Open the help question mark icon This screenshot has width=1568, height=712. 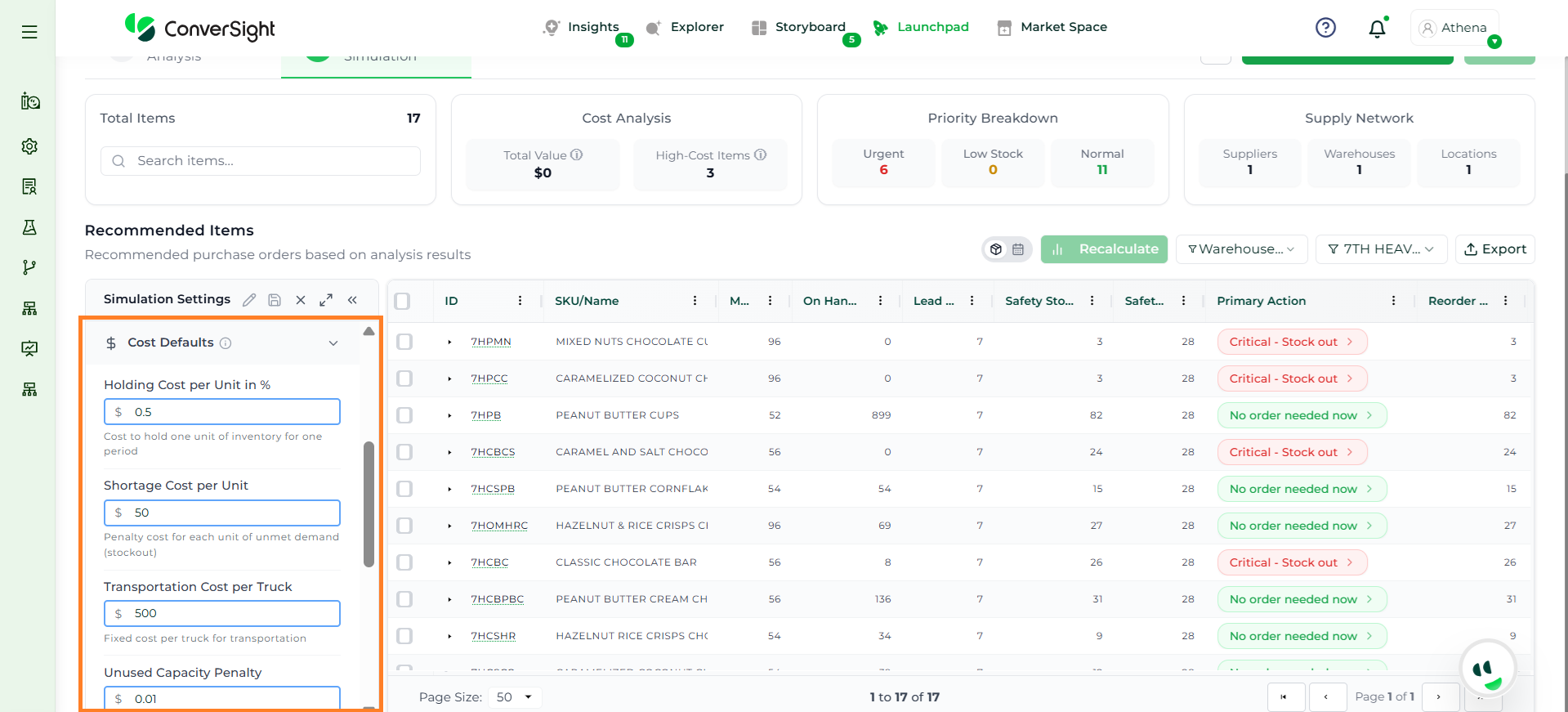1325,28
